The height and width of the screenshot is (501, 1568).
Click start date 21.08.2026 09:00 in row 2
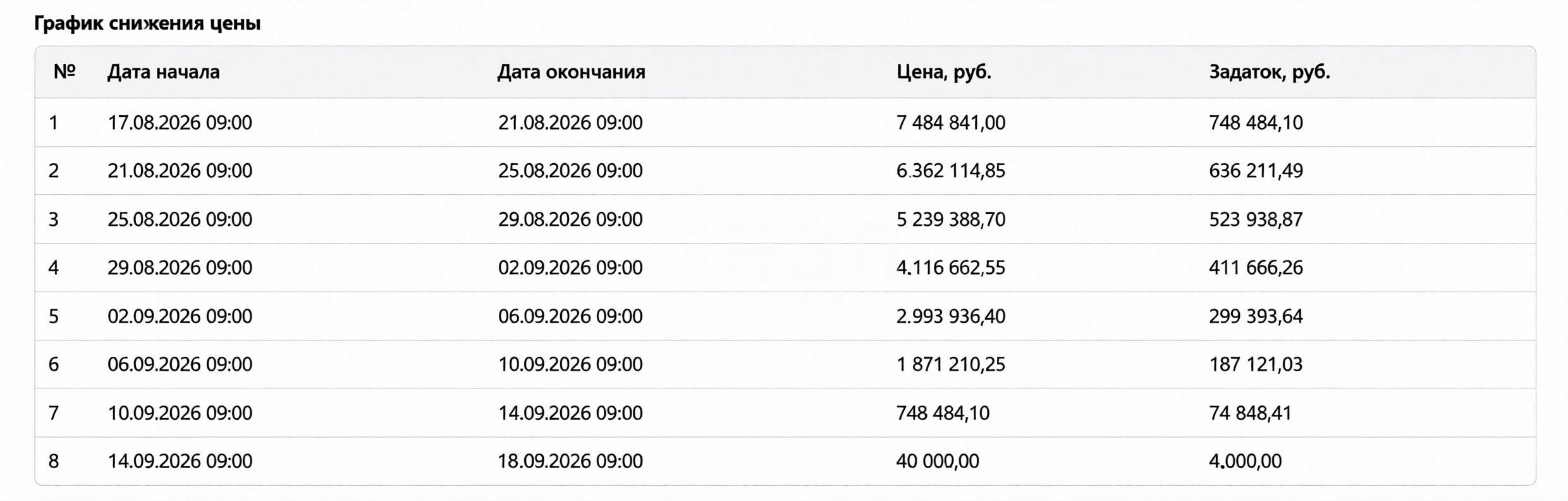(x=180, y=171)
